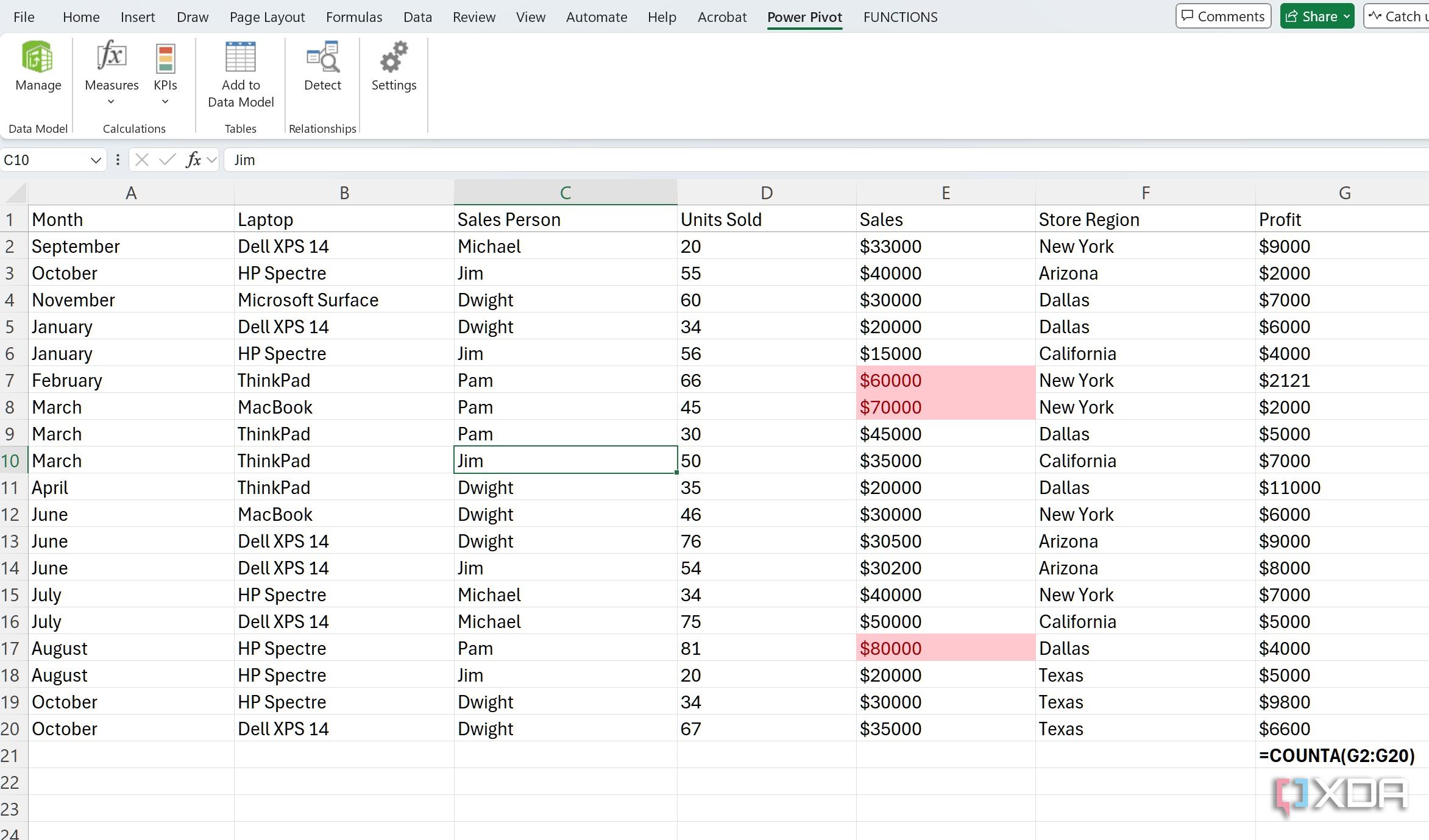Open the FUNCTIONS ribbon tab

pos(900,16)
